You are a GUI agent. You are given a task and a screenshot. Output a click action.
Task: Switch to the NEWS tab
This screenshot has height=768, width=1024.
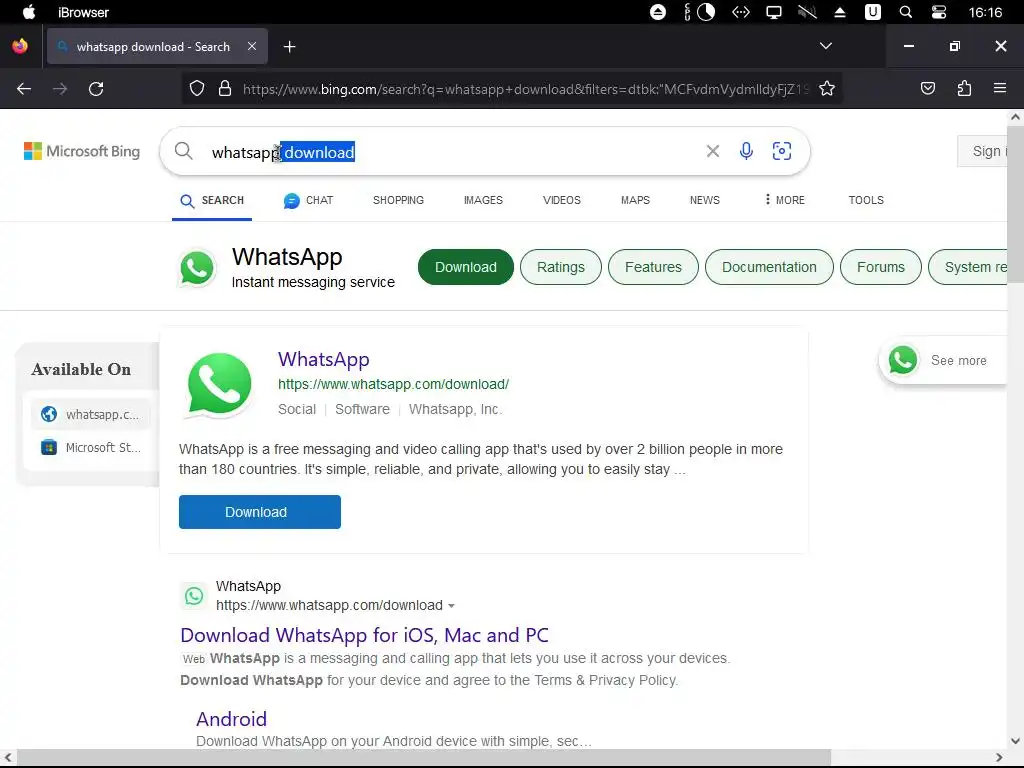705,200
